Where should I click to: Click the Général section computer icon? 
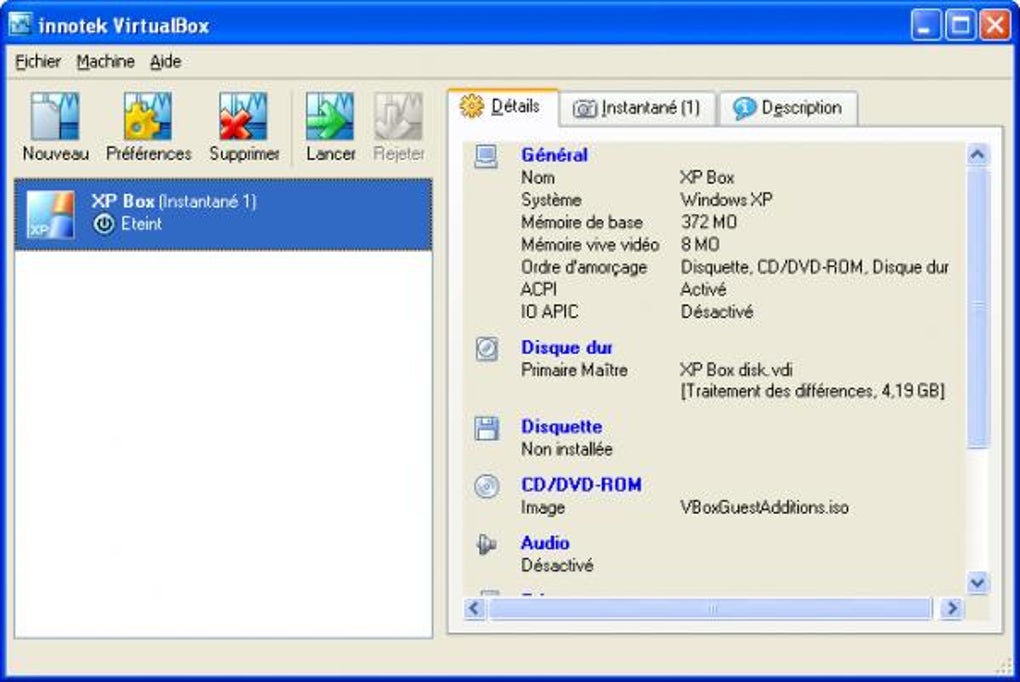point(486,156)
